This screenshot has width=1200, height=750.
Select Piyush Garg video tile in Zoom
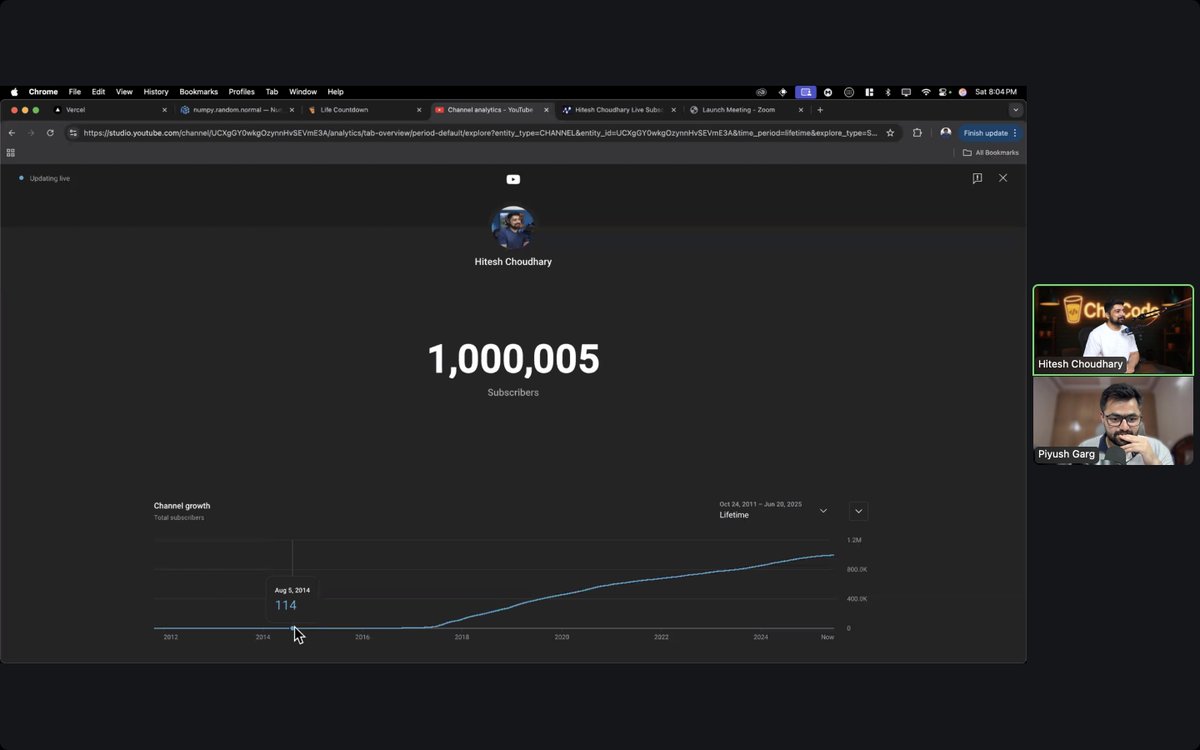pos(1113,421)
